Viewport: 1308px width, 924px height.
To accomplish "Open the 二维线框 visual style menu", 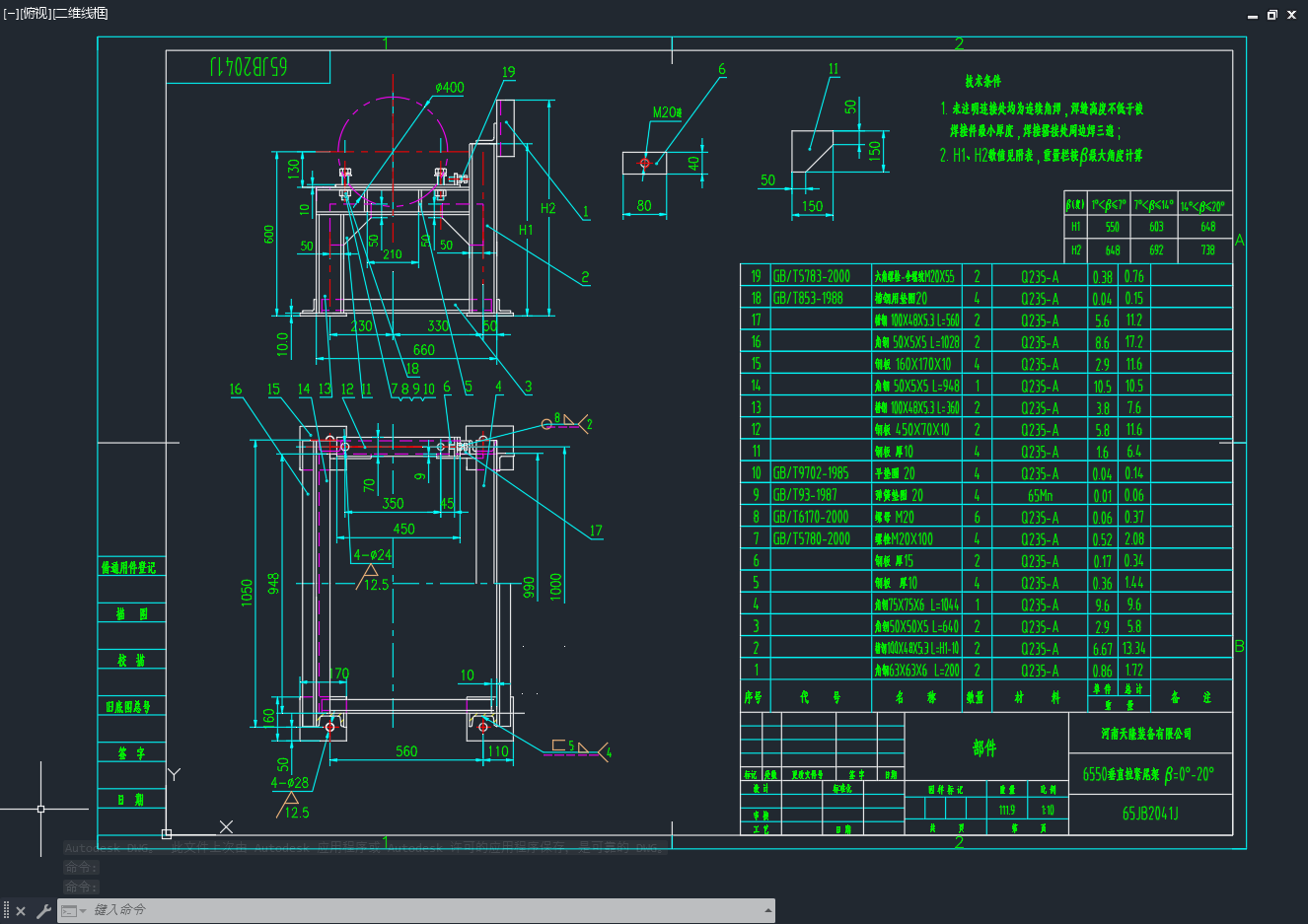I will point(80,13).
